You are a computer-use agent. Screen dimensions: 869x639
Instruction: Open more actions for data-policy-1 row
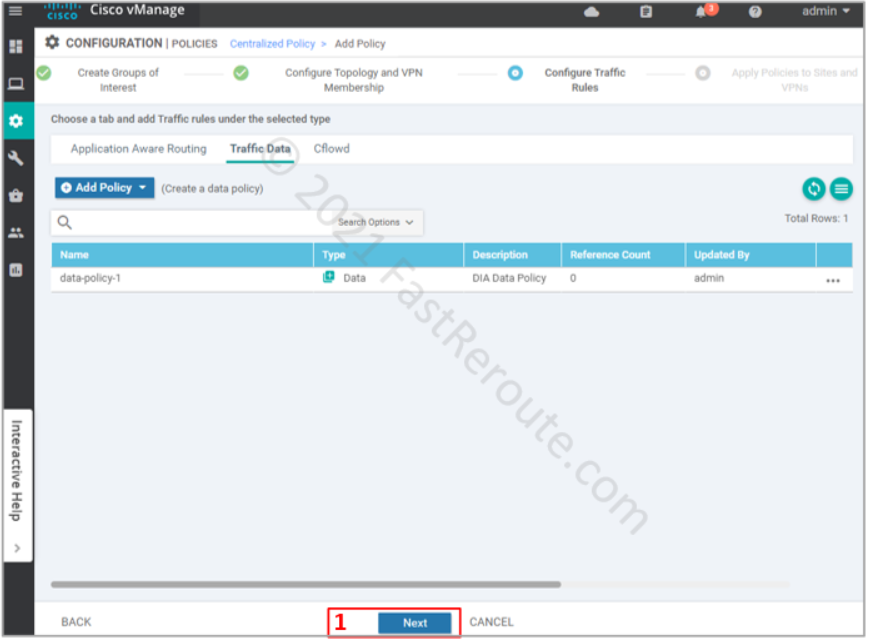tap(833, 280)
